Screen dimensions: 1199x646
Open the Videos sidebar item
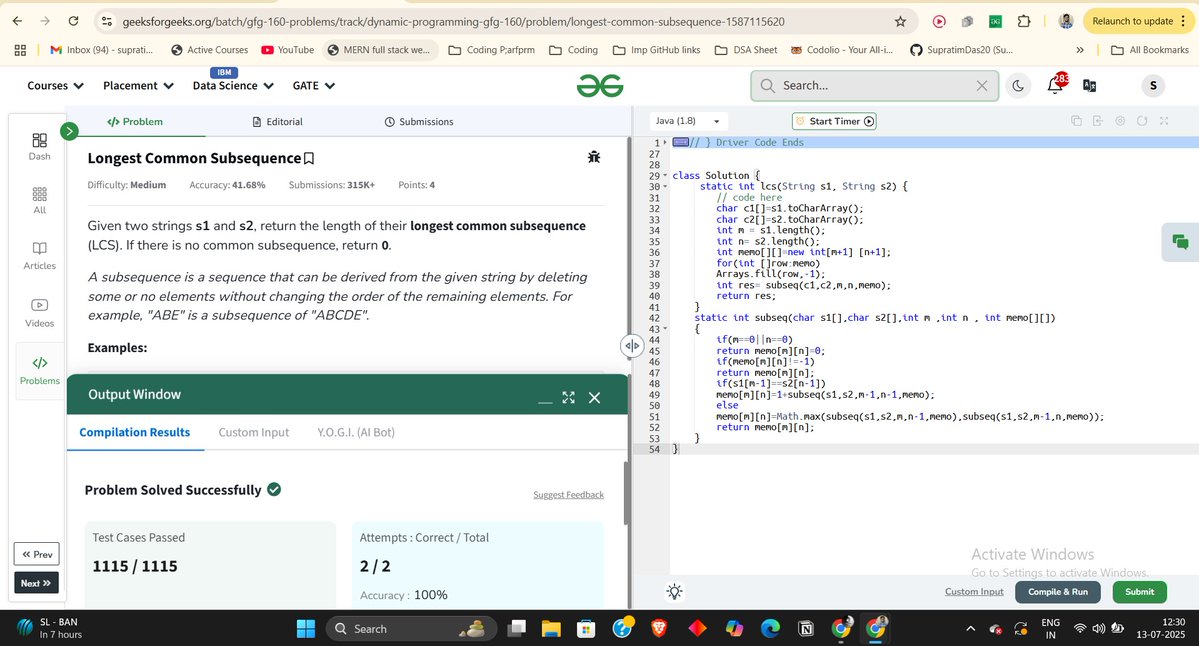[40, 313]
